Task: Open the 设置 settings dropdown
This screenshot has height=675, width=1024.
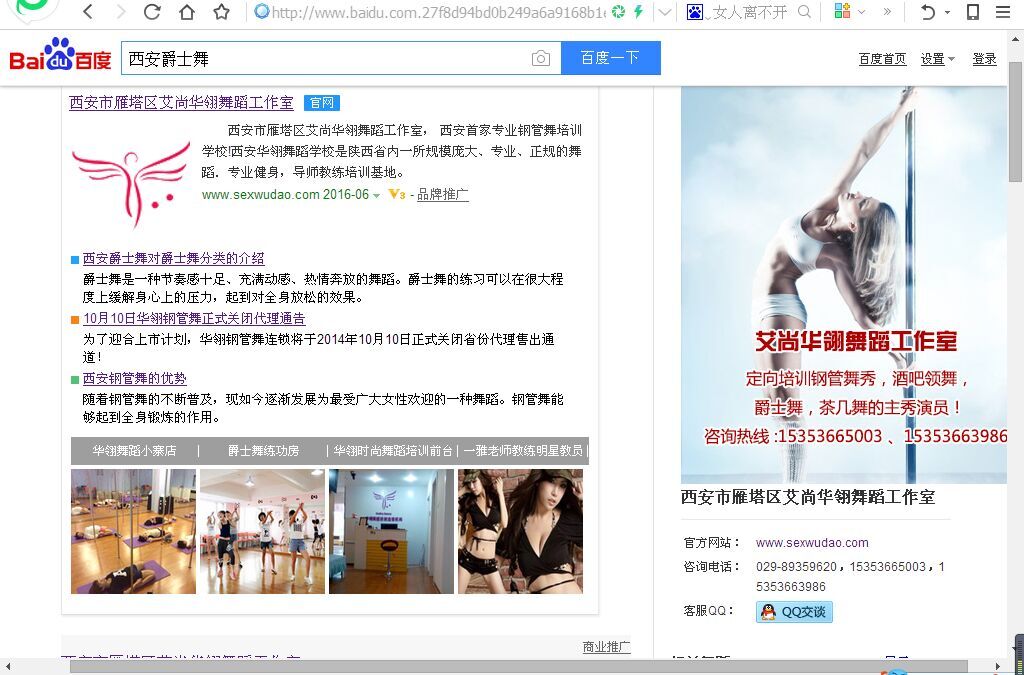Action: pos(938,59)
